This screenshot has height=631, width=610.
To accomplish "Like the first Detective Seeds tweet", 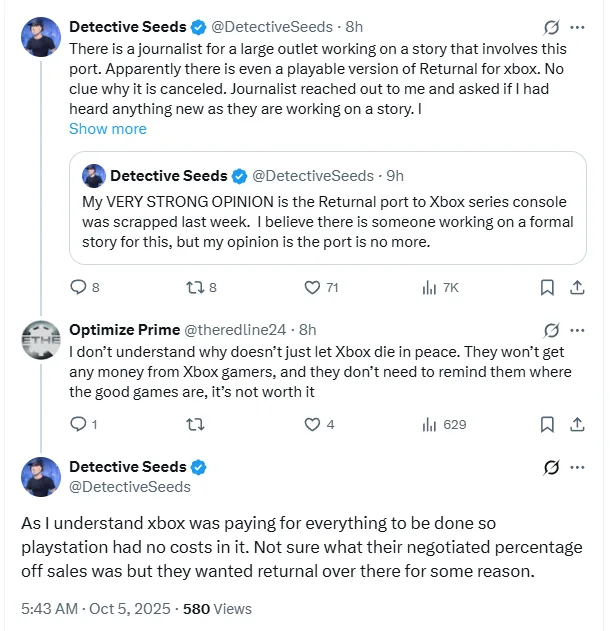I will [x=313, y=287].
